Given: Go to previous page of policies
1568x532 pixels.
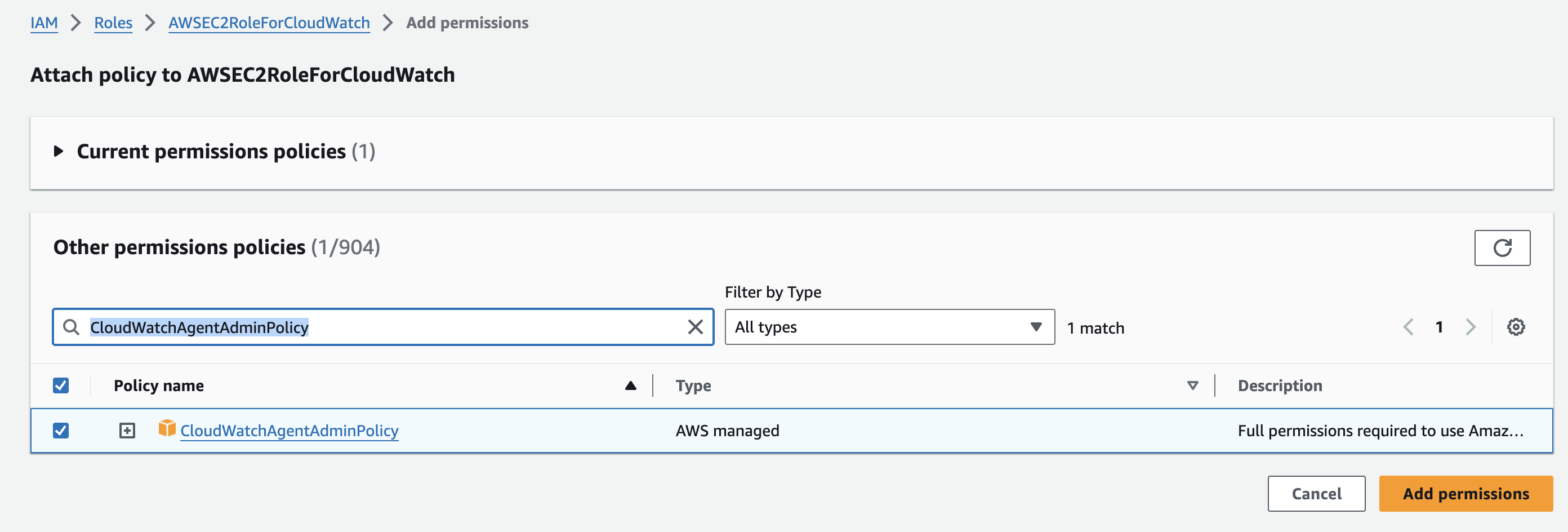Looking at the screenshot, I should (x=1408, y=327).
